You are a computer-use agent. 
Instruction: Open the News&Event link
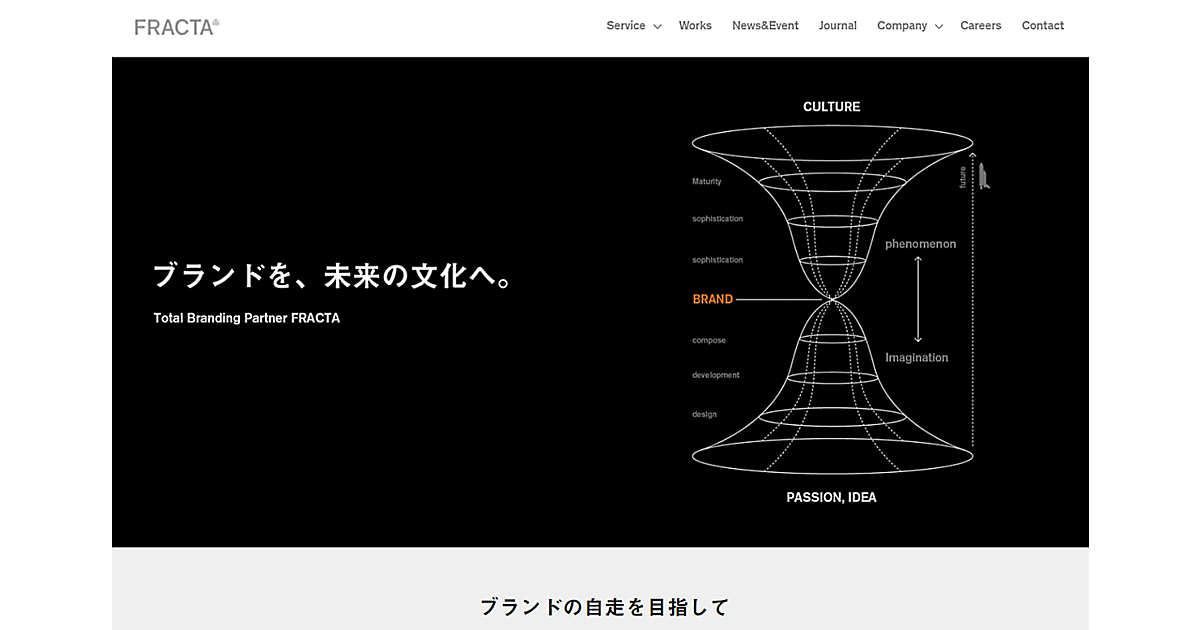pyautogui.click(x=765, y=26)
